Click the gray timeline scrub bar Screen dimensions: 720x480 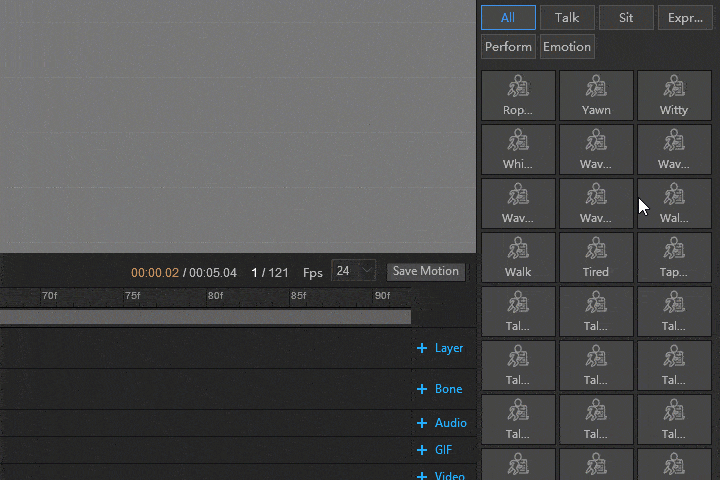(205, 317)
